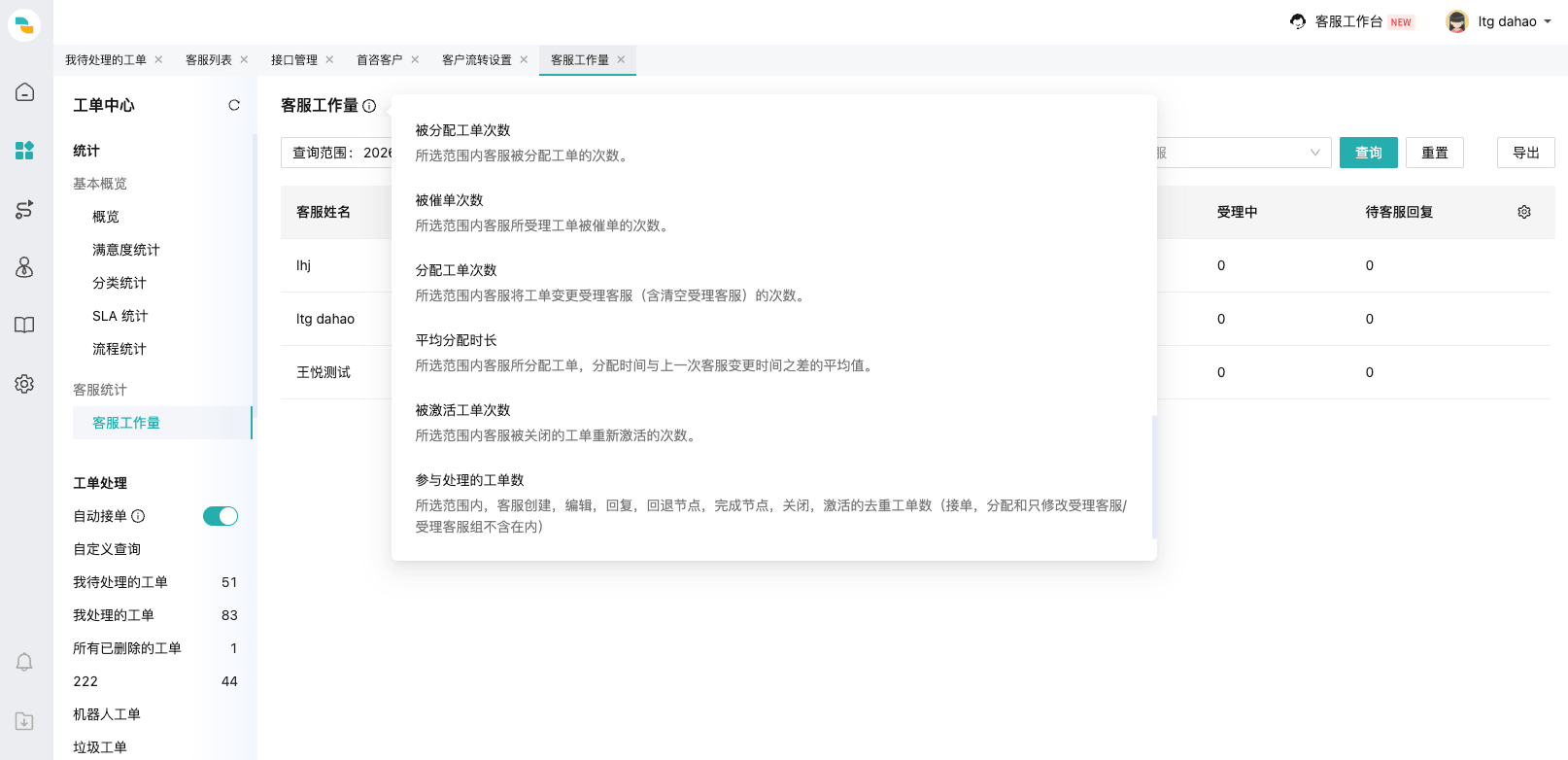
Task: Click the 查询 button
Action: coord(1369,153)
